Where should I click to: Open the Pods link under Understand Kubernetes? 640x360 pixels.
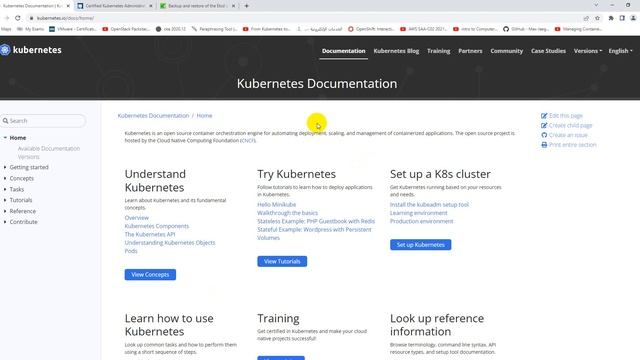(x=131, y=251)
